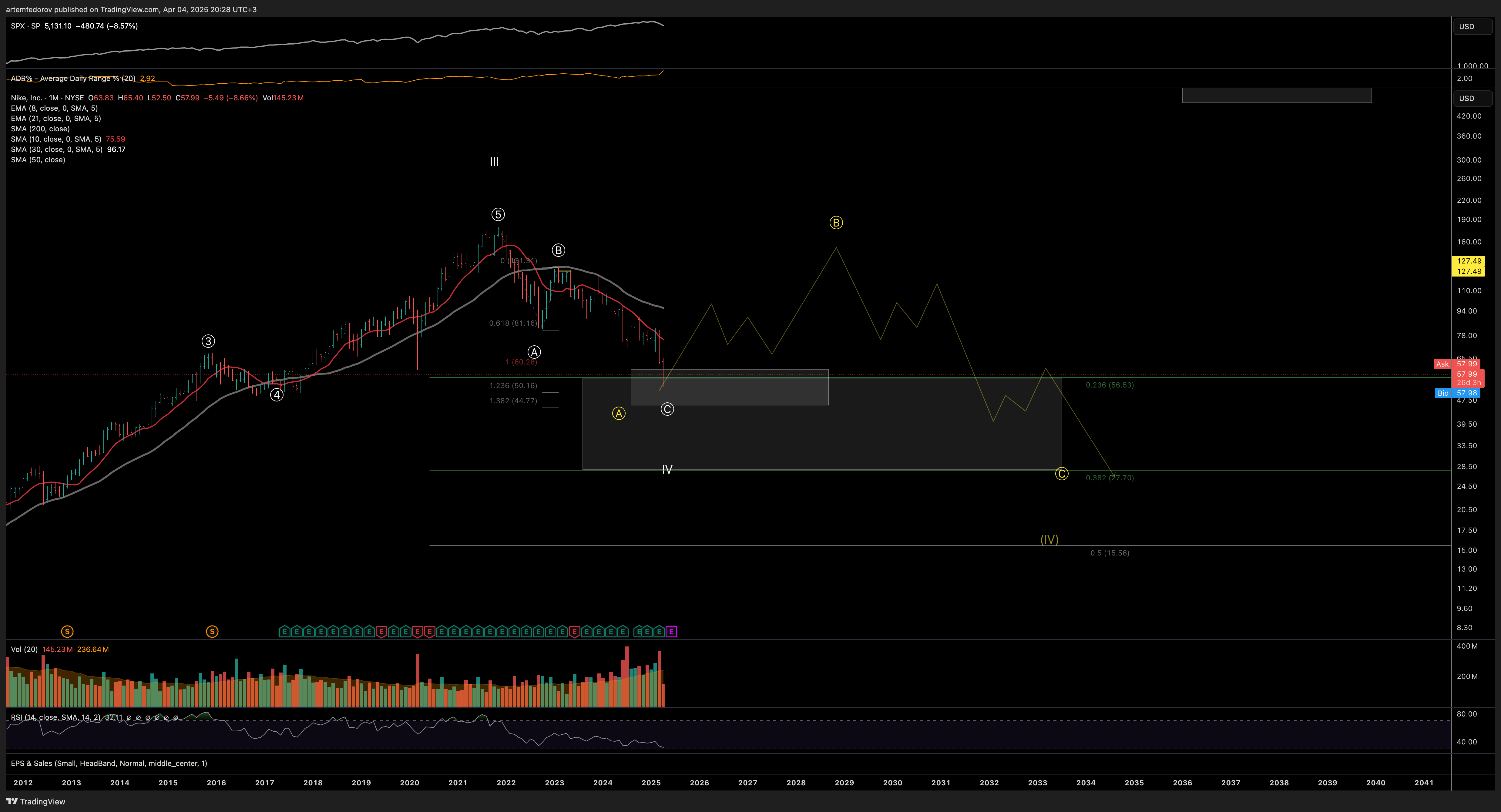The height and width of the screenshot is (812, 1501).
Task: Click the 236.64 M volume average value
Action: pos(93,649)
